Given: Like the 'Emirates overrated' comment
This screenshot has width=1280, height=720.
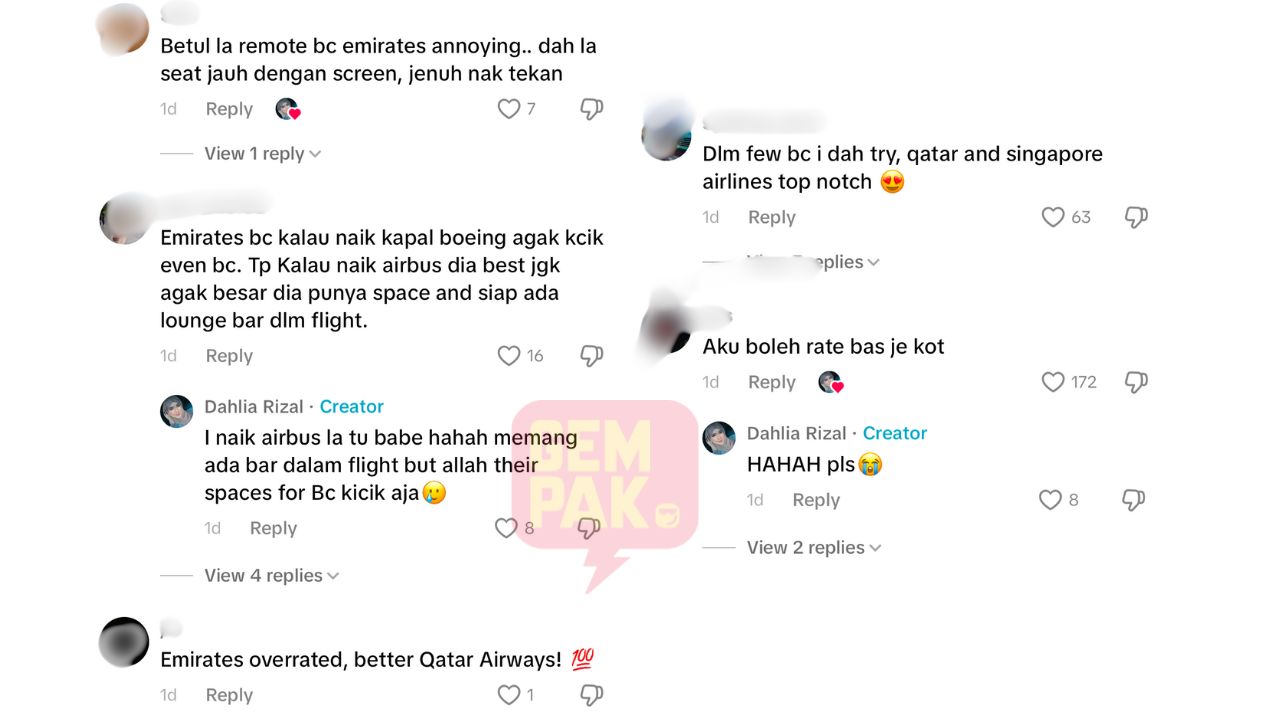Looking at the screenshot, I should [x=509, y=695].
